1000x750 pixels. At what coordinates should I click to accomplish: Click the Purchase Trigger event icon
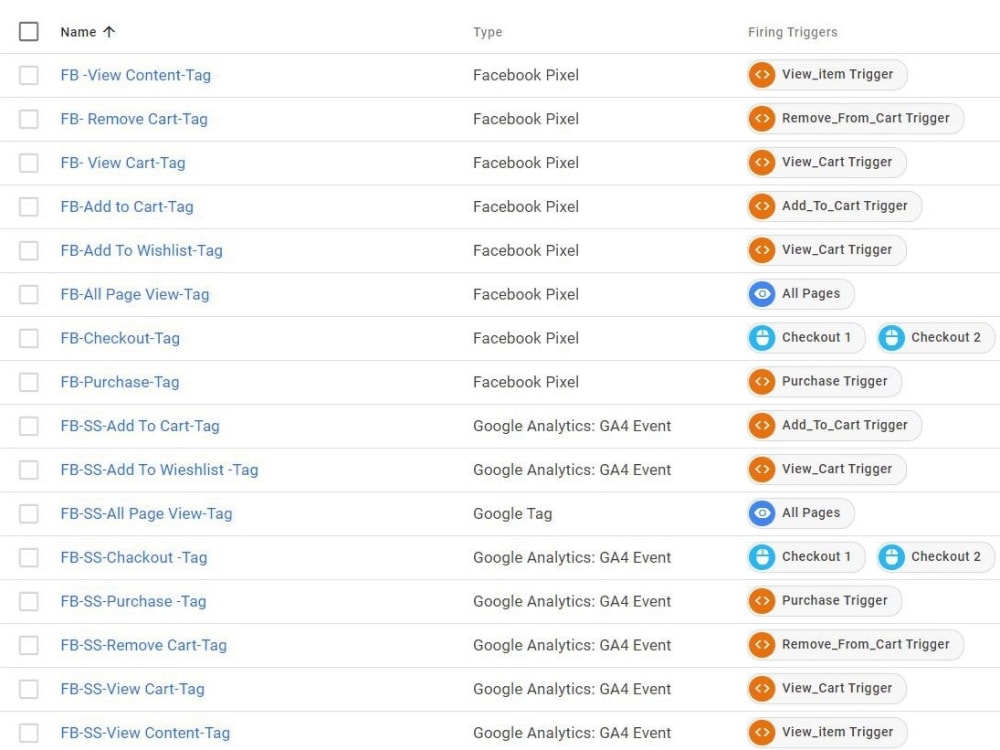click(x=760, y=381)
